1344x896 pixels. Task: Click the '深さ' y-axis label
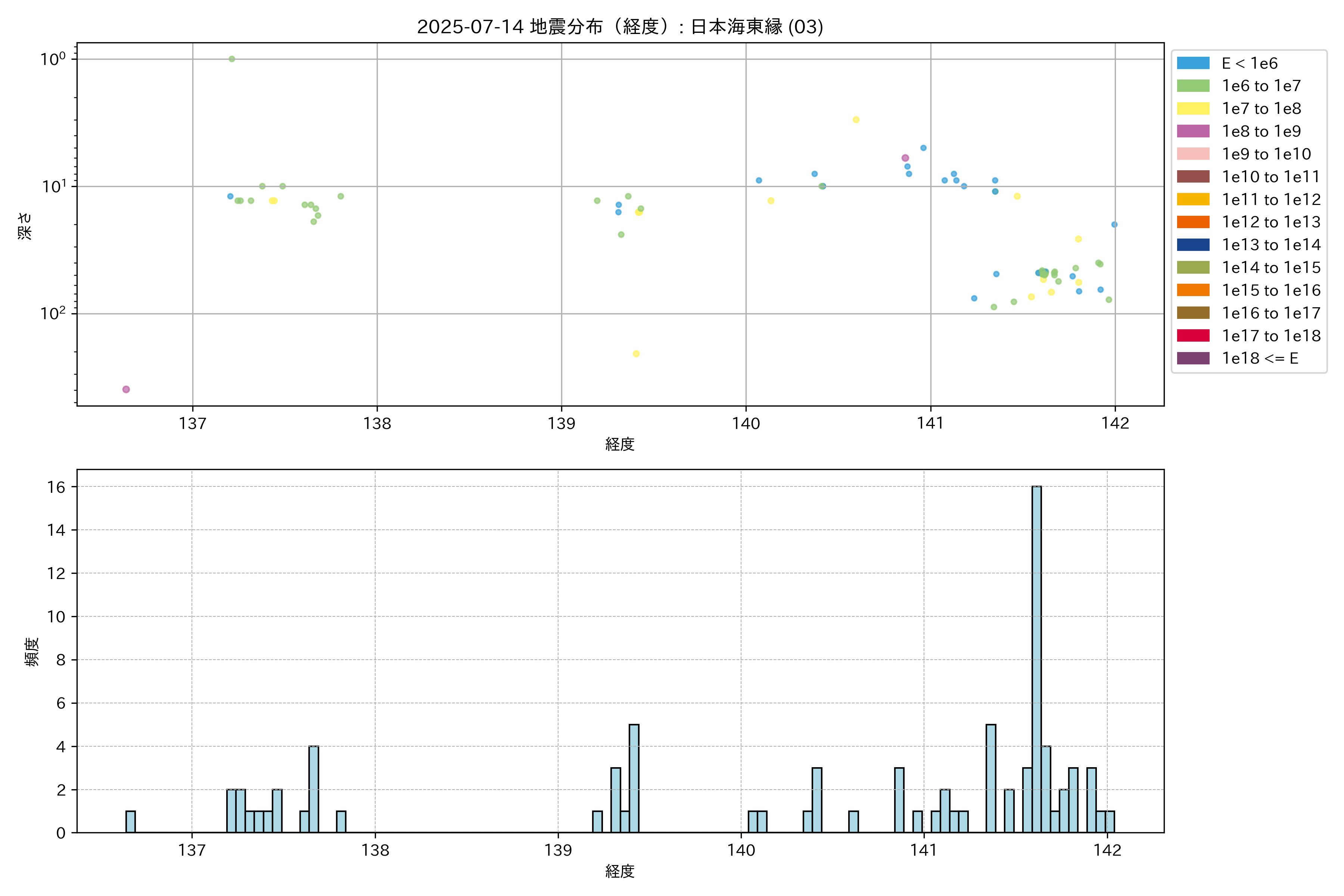(25, 226)
